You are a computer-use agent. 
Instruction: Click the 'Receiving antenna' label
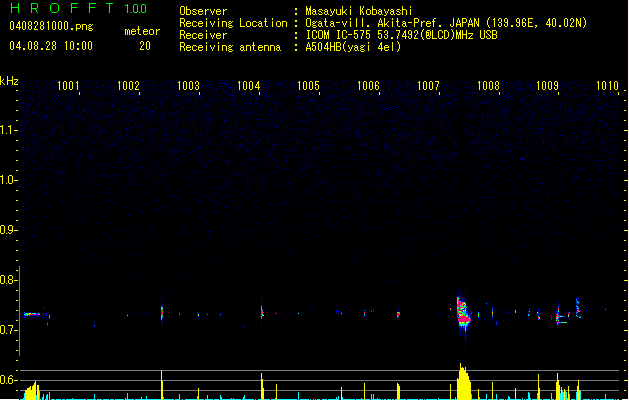click(x=230, y=47)
